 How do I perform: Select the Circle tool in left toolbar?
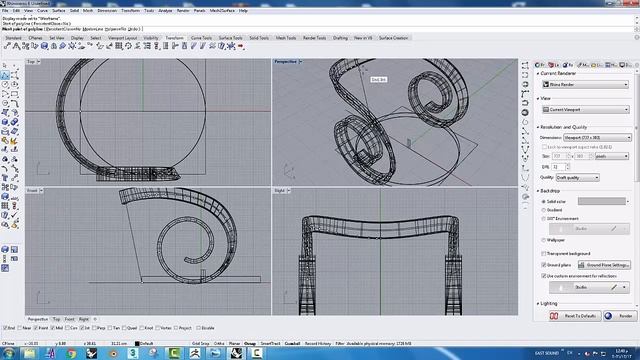point(5,84)
